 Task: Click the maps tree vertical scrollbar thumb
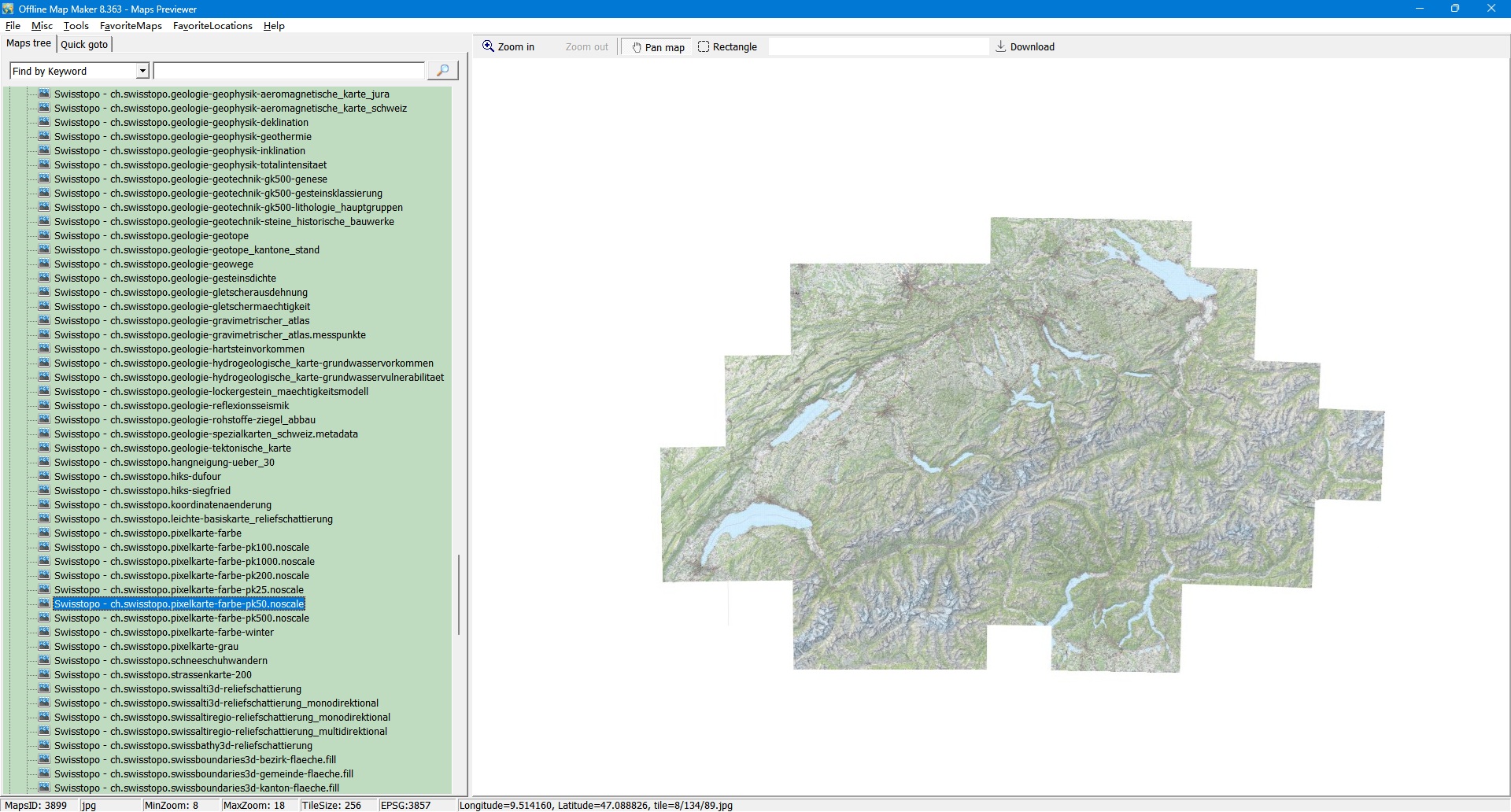tap(458, 594)
